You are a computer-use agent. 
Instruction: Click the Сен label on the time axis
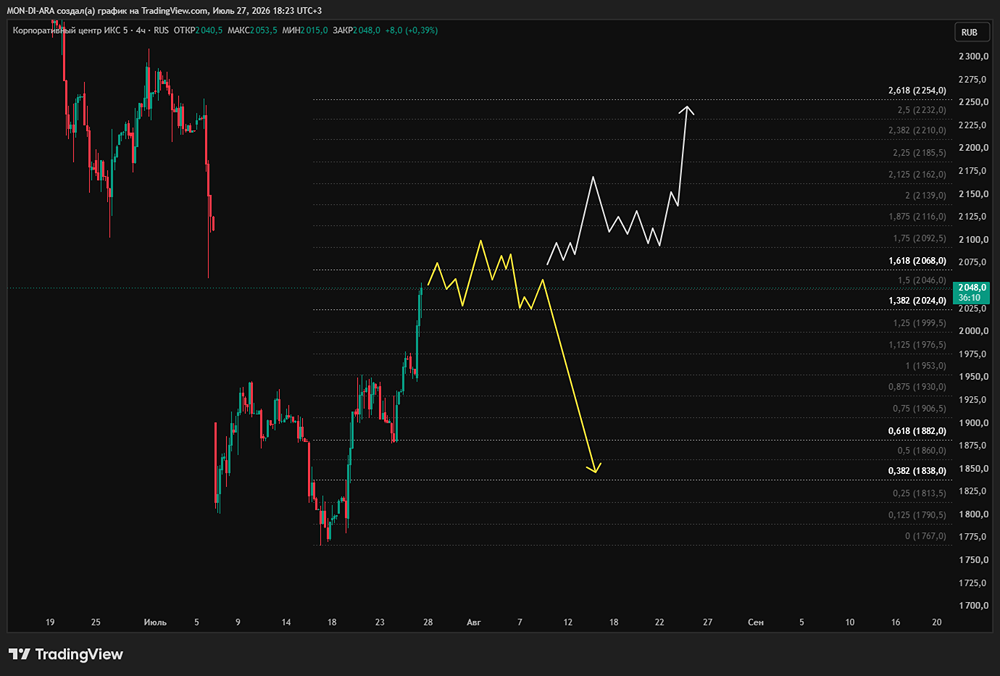(756, 622)
